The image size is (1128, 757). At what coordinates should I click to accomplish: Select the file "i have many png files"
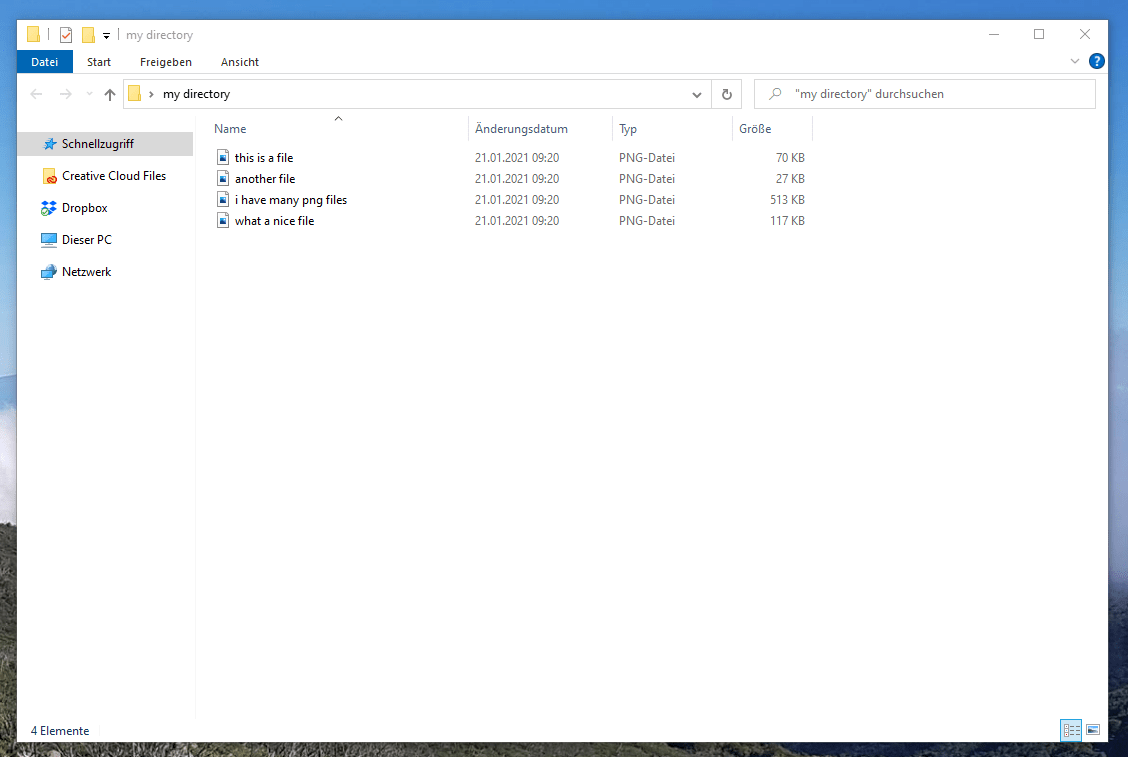point(291,199)
